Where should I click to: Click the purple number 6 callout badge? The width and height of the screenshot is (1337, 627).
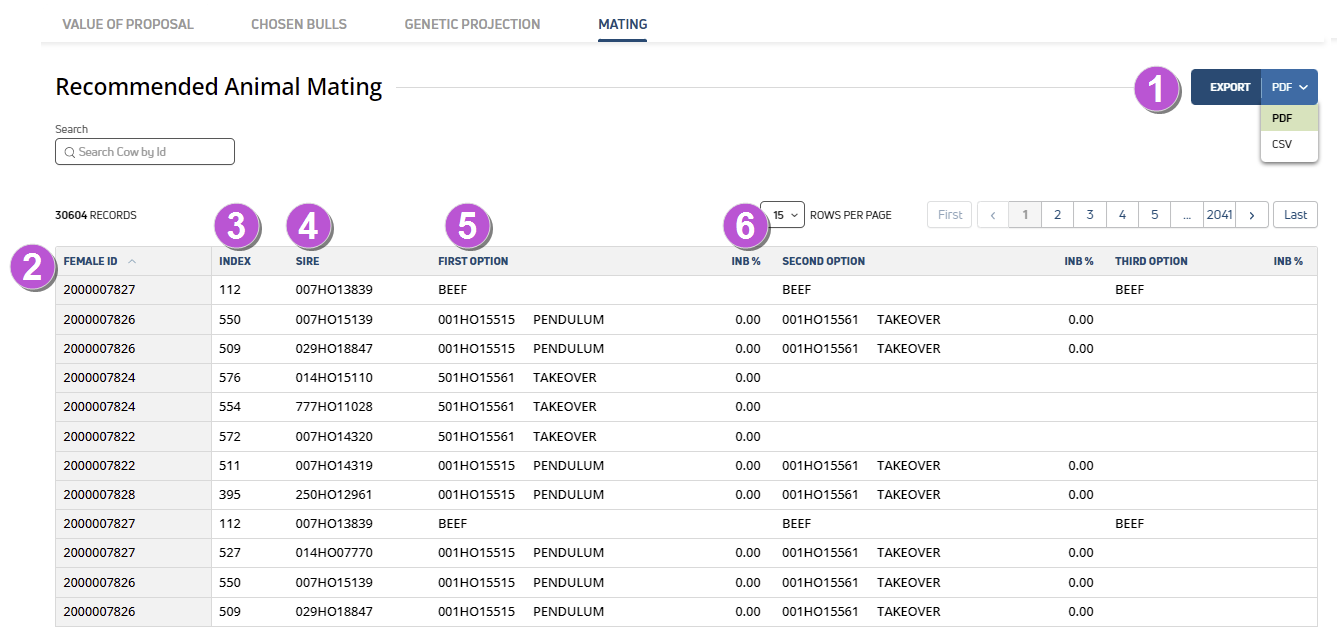(x=745, y=227)
